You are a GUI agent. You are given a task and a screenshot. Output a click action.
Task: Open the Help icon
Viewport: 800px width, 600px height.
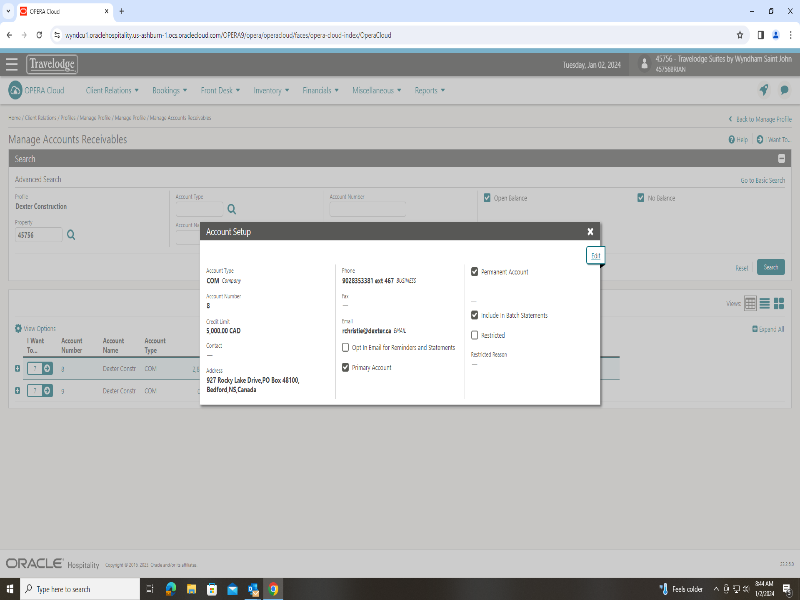coord(732,140)
